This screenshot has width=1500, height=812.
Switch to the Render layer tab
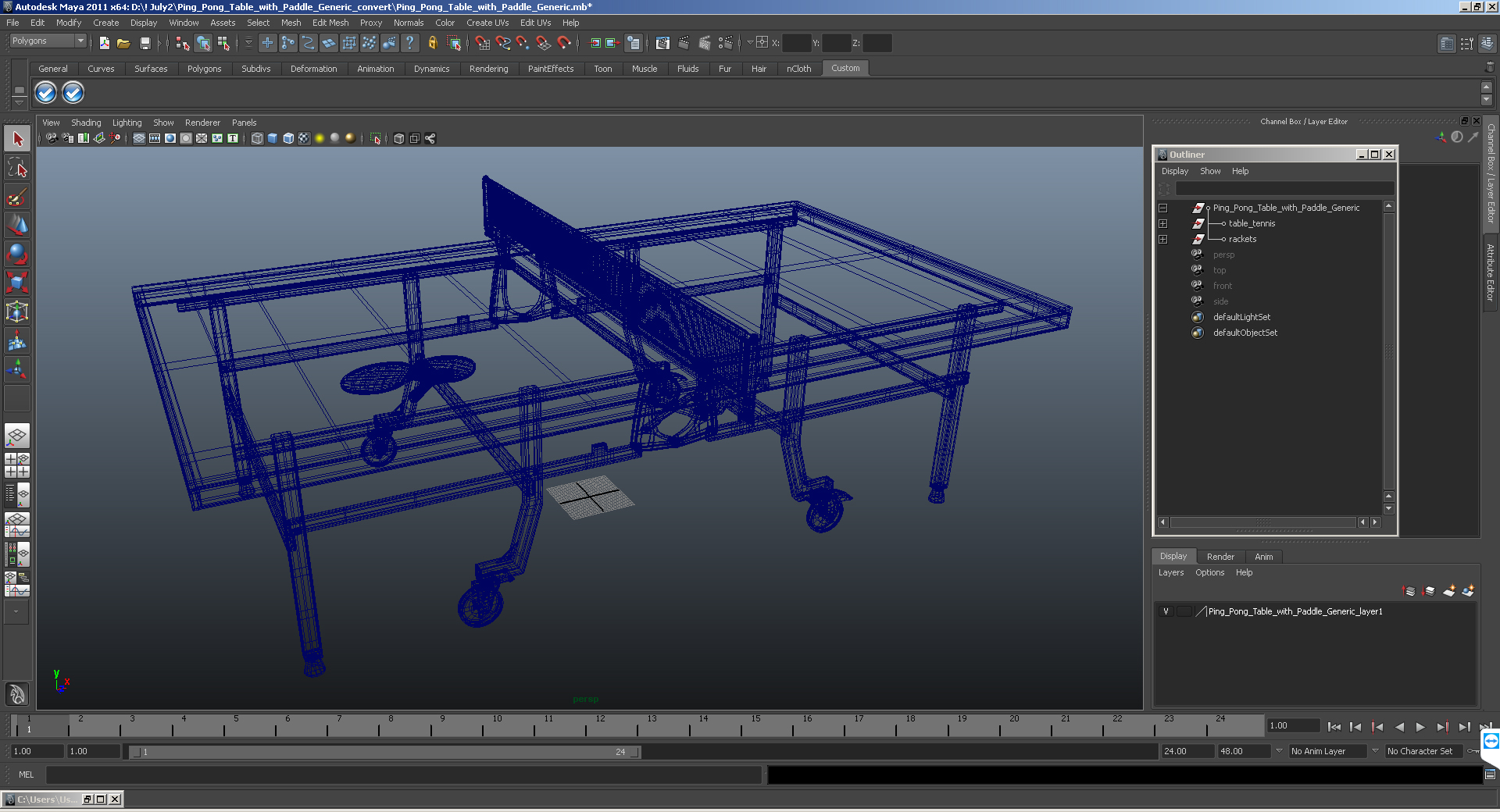click(1220, 557)
